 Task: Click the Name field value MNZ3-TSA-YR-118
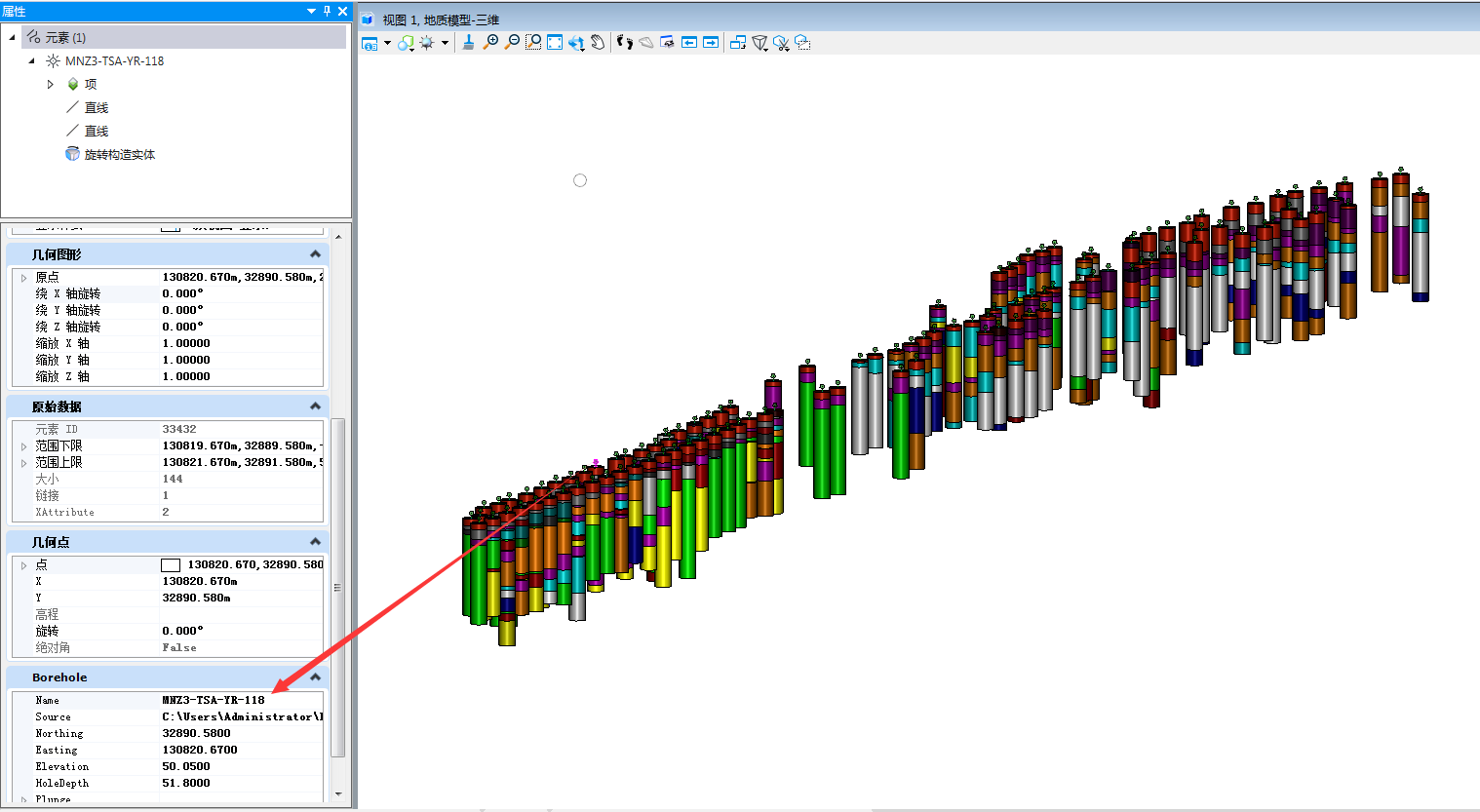pos(214,700)
